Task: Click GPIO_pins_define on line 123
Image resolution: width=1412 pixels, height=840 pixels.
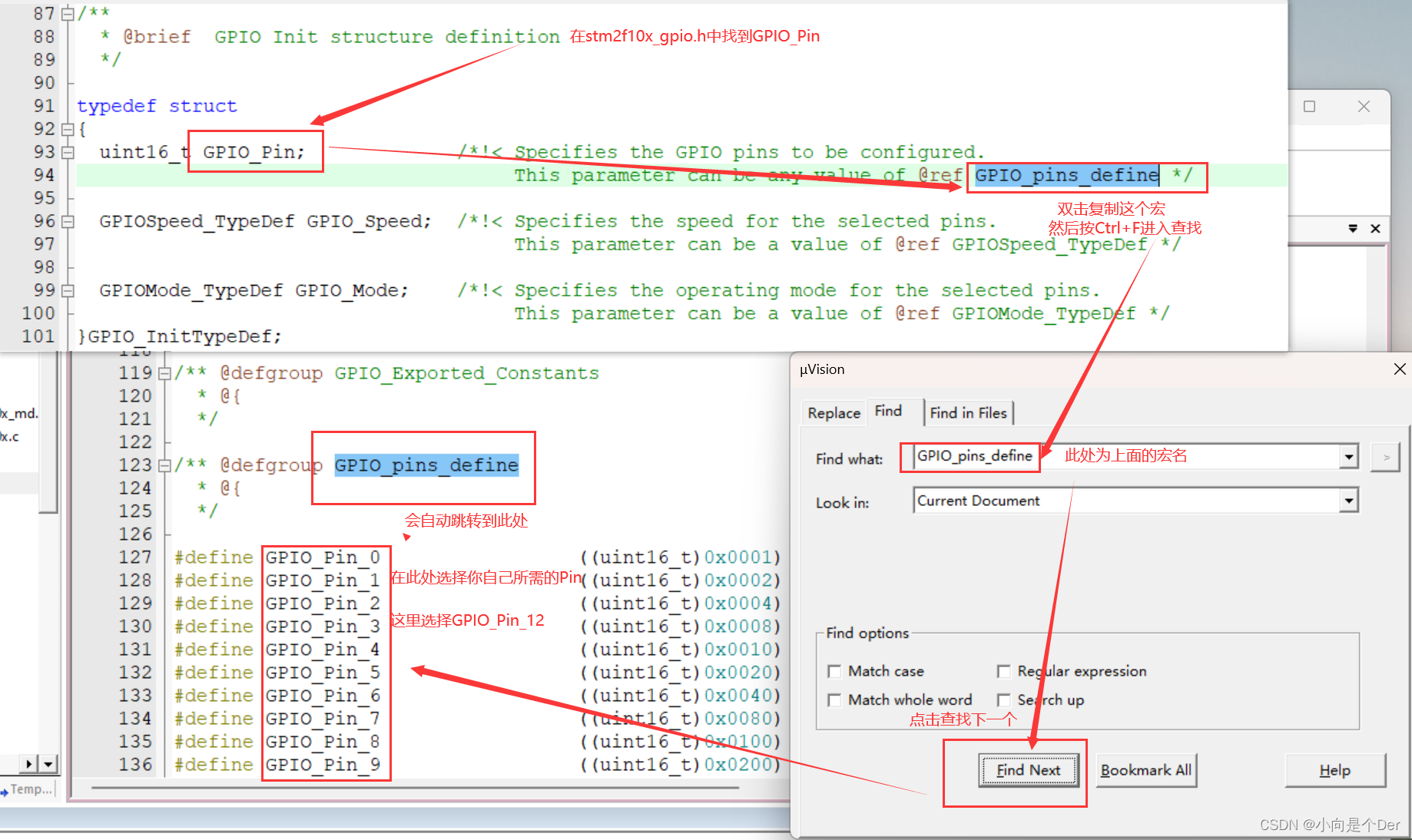Action: click(426, 465)
